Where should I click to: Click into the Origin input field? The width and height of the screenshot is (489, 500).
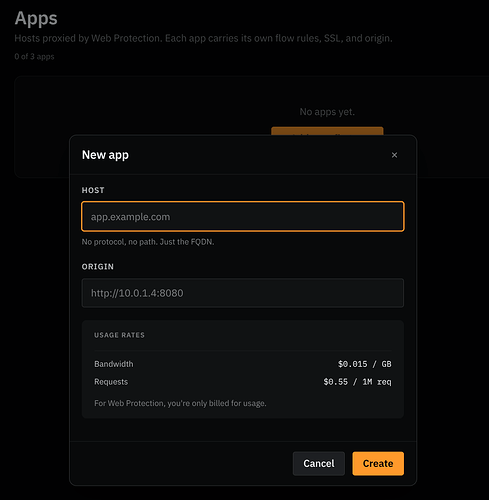point(243,293)
